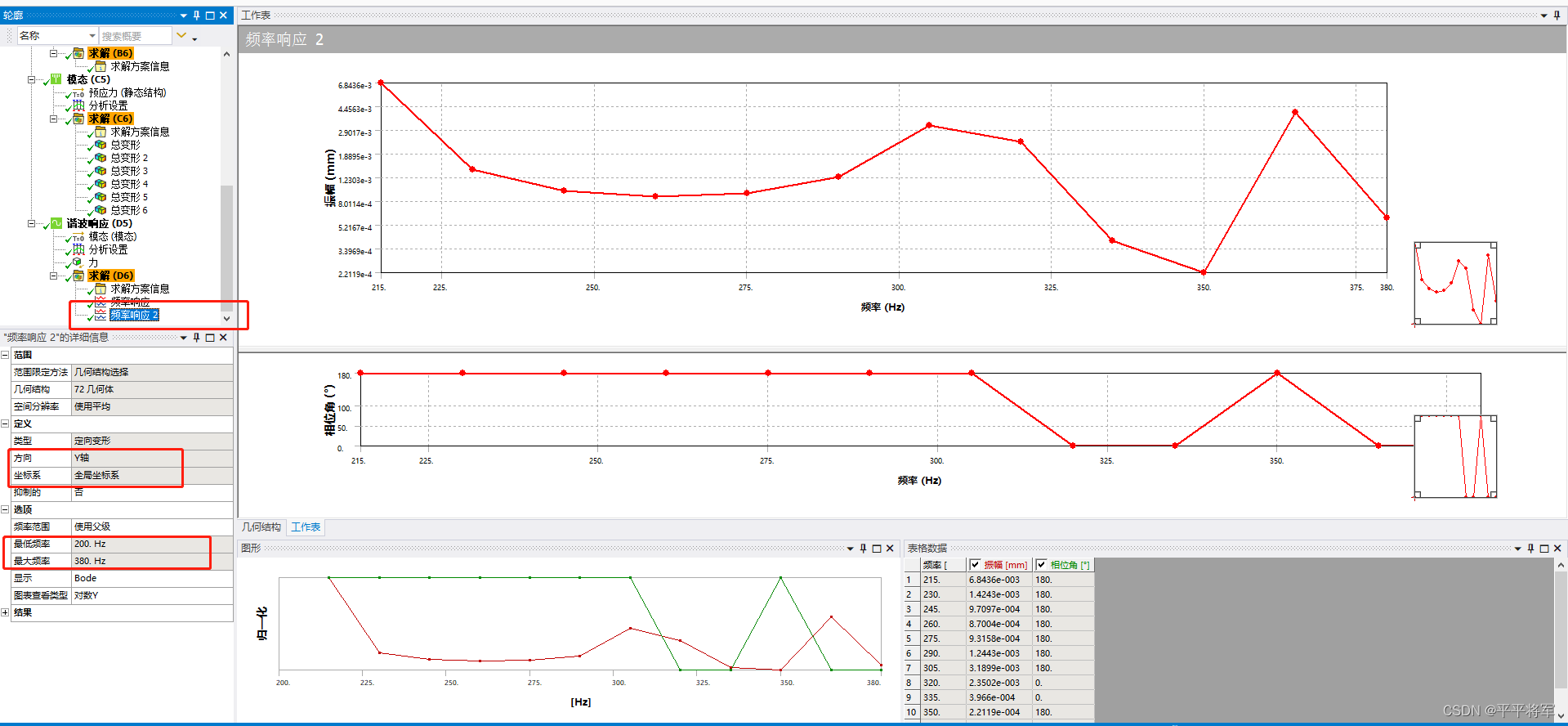The image size is (1568, 726).
Task: Click 全局坐标系 coordinate system value
Action: tap(152, 475)
